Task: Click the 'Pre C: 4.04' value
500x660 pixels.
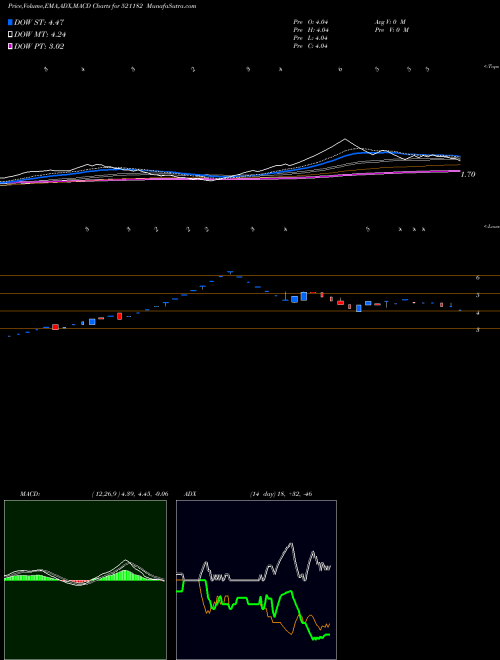Action: 311,46
